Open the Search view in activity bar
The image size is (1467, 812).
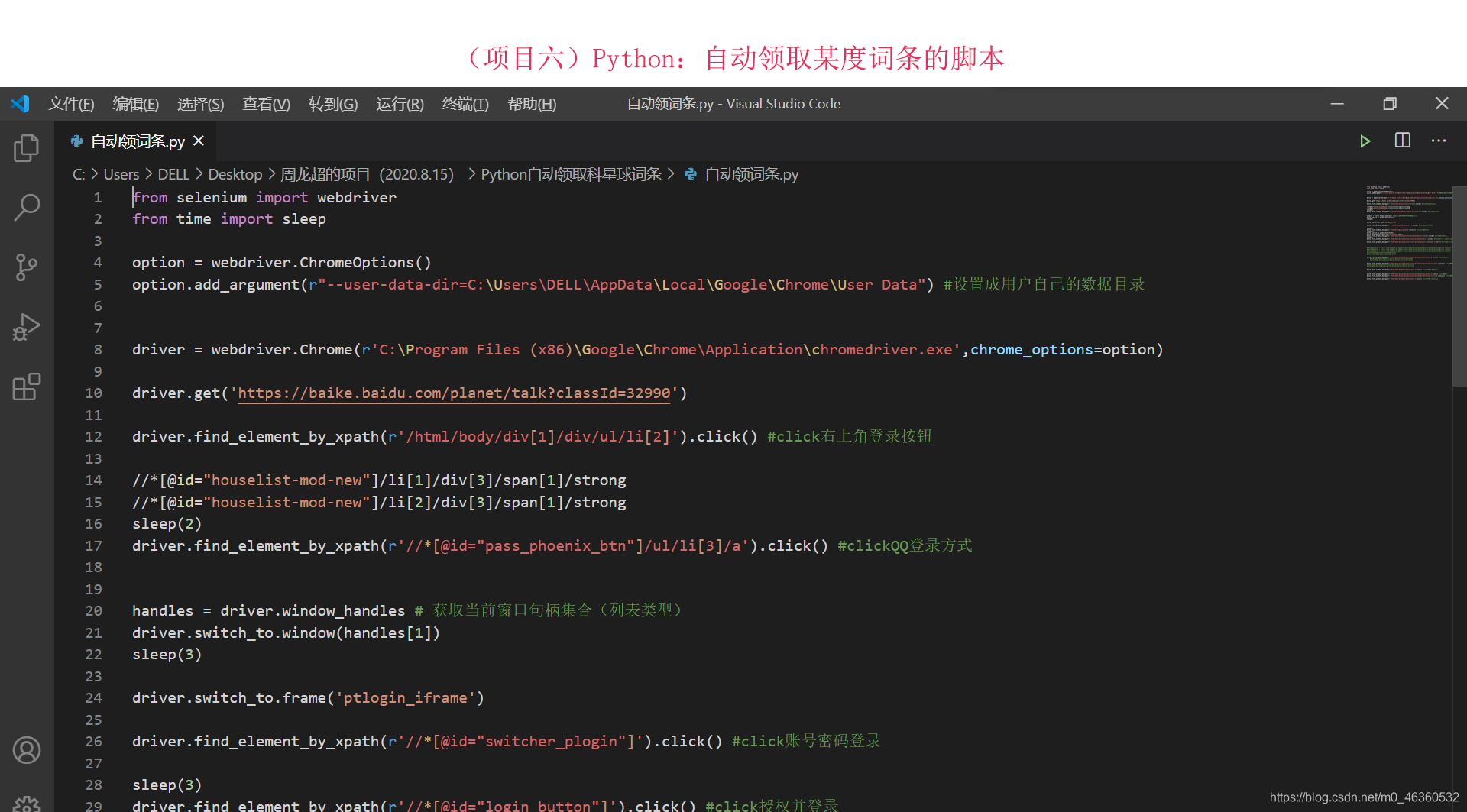[x=27, y=207]
